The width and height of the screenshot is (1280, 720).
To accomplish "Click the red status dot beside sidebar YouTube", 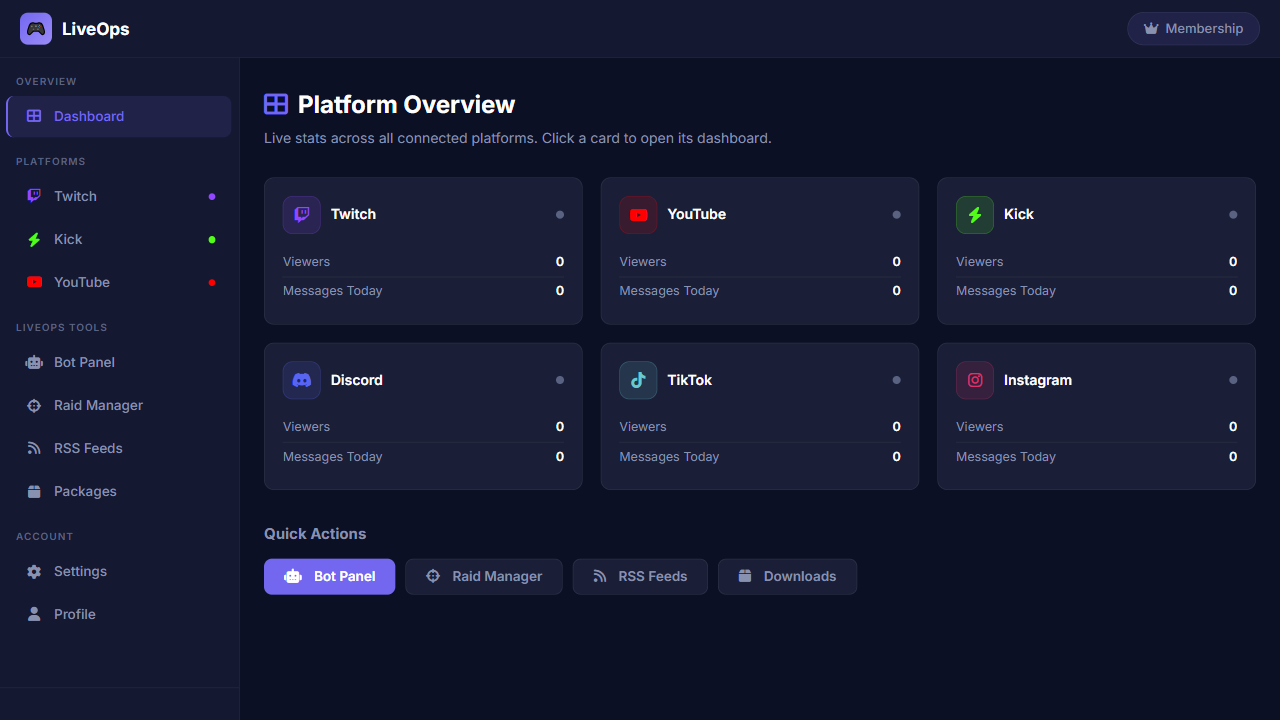I will click(212, 282).
